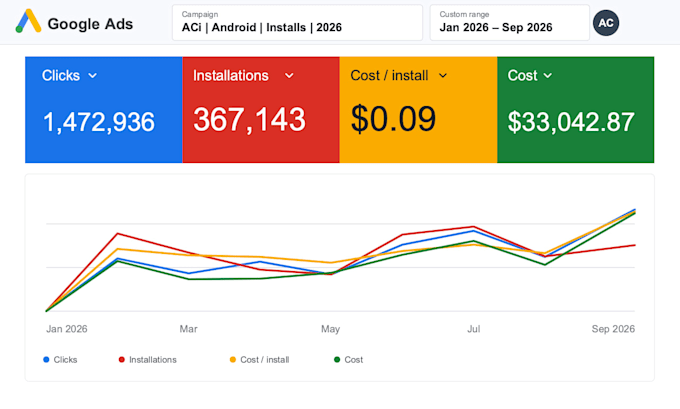
Task: Expand the Installations metric dropdown arrow
Action: [x=289, y=76]
